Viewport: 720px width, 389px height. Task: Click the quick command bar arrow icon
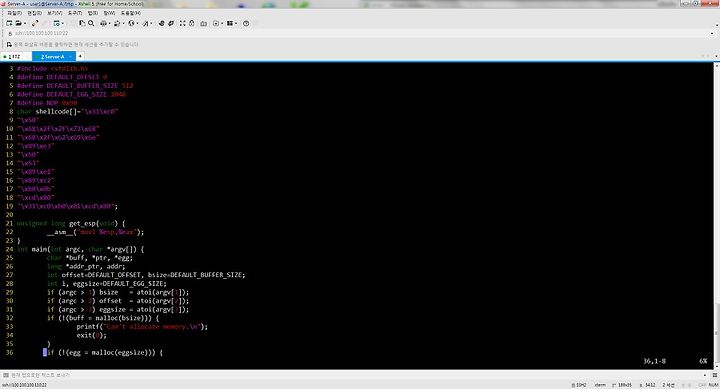coord(9,45)
